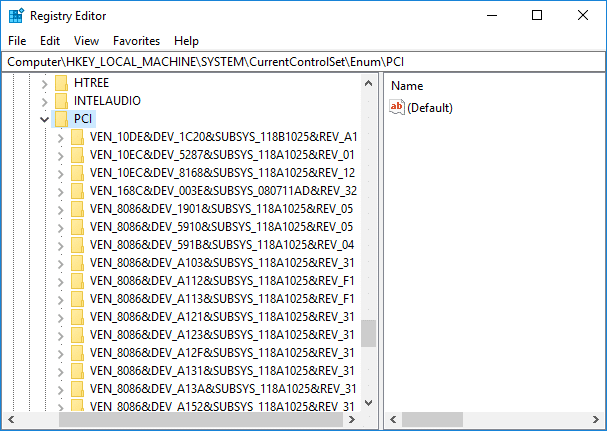
Task: Click the registry path address bar
Action: point(300,62)
